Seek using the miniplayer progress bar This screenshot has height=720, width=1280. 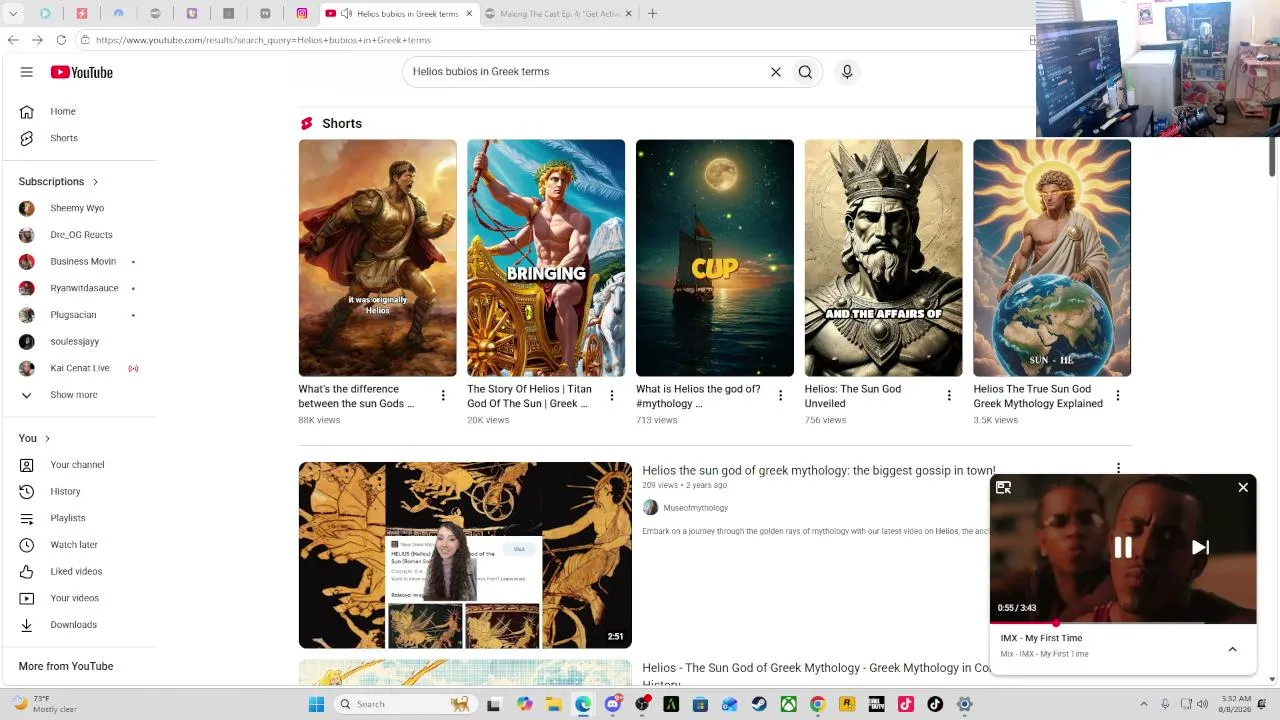(x=1123, y=623)
